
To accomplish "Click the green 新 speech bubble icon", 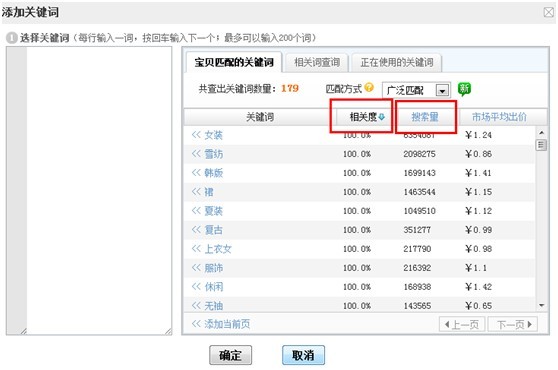I will click(x=464, y=89).
